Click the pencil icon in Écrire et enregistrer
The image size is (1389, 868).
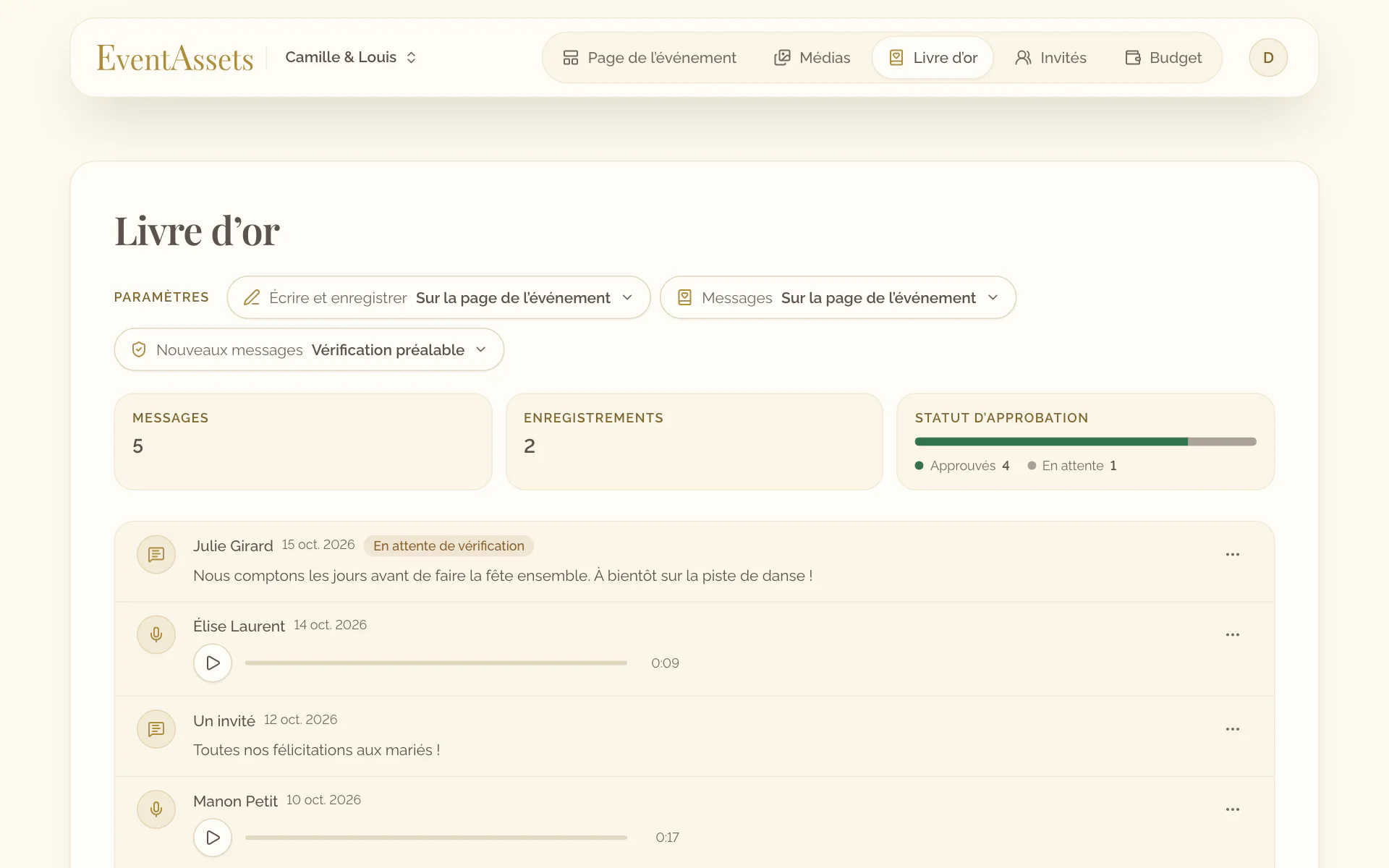pyautogui.click(x=252, y=297)
